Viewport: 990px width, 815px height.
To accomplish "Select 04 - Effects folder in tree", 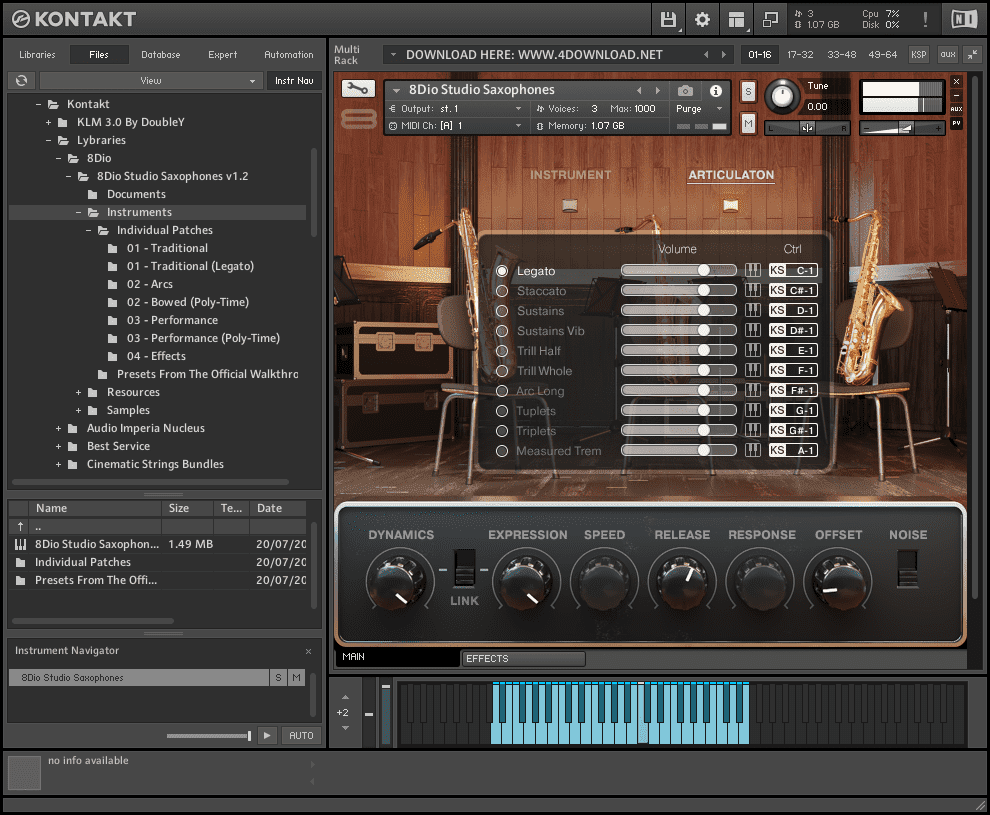I will [156, 356].
